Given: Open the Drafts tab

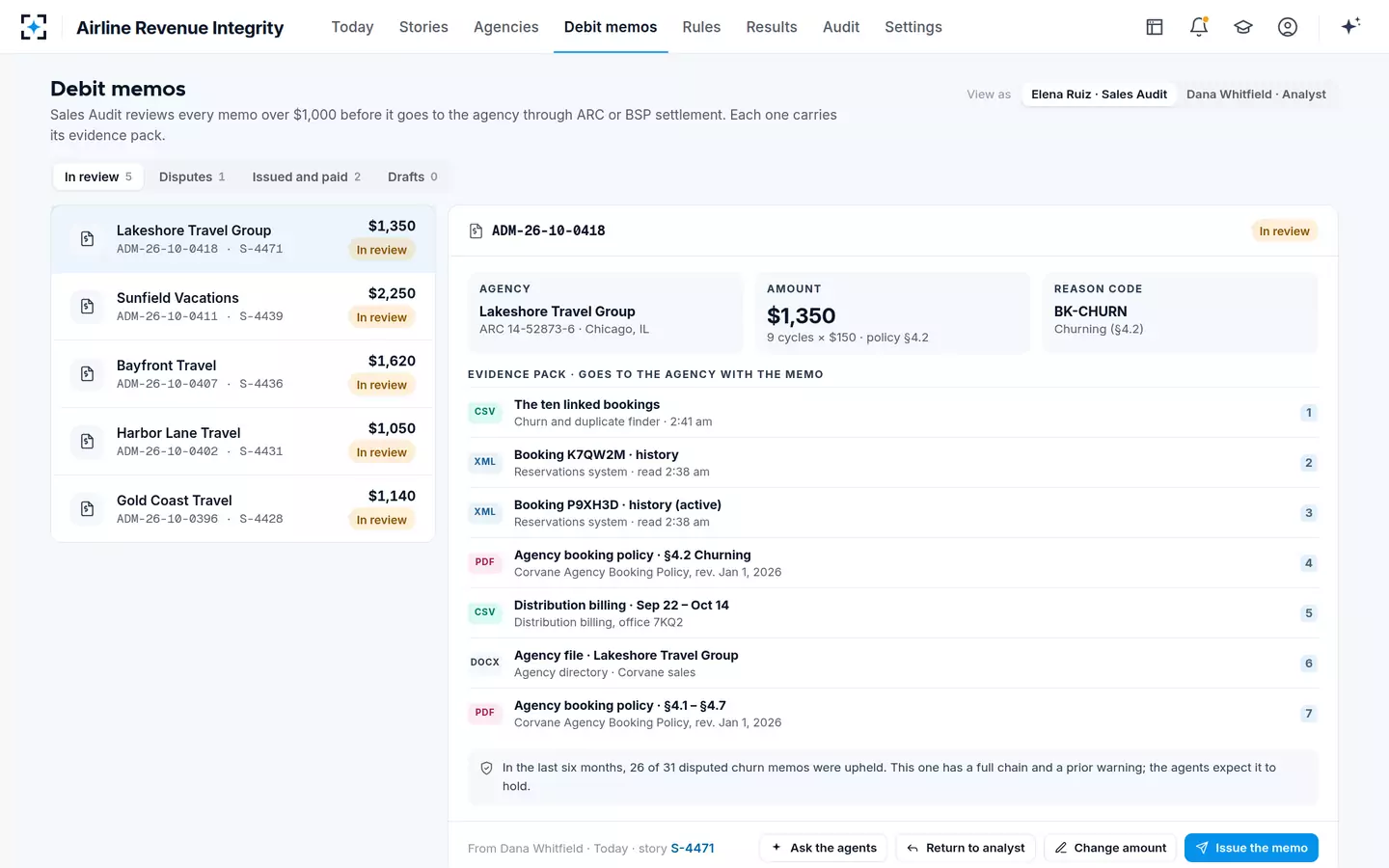Looking at the screenshot, I should 412,176.
